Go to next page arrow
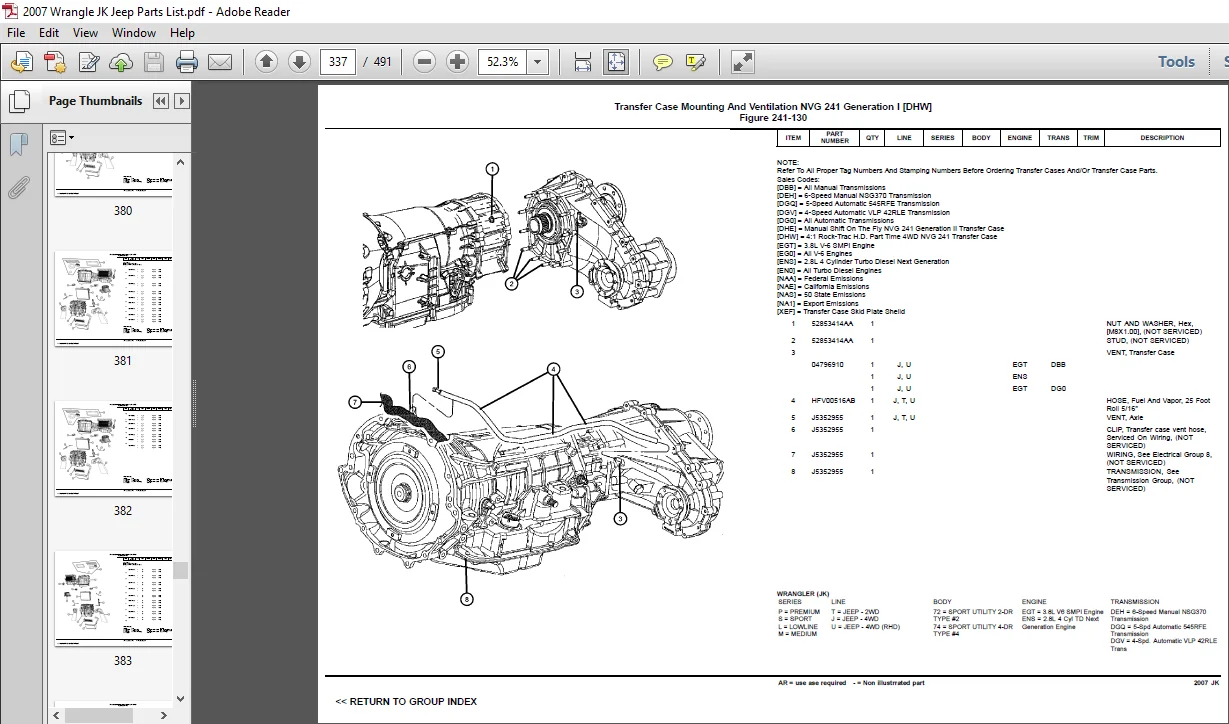 (x=299, y=62)
